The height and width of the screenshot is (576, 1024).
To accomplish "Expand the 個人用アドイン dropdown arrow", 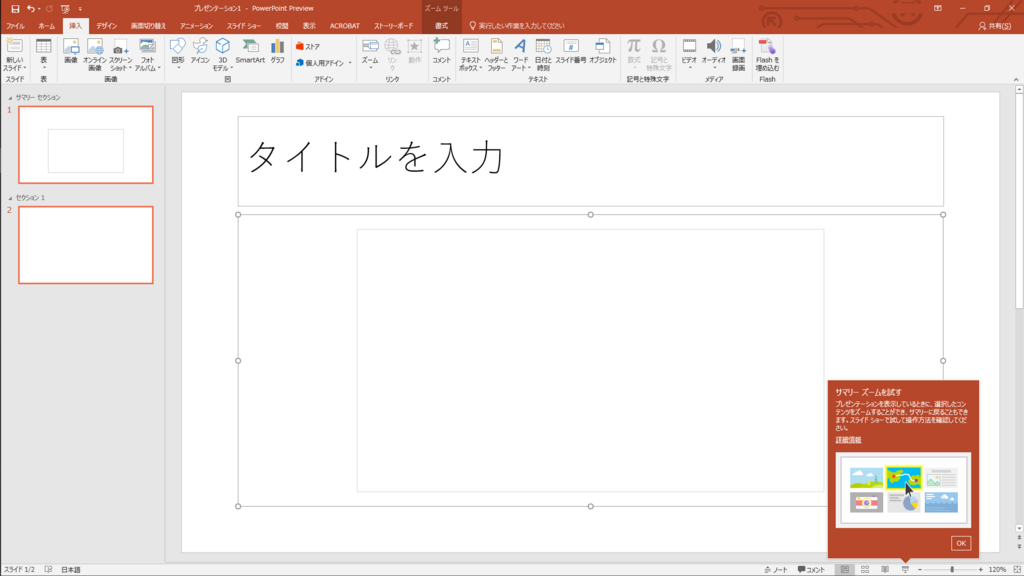I will pyautogui.click(x=350, y=63).
